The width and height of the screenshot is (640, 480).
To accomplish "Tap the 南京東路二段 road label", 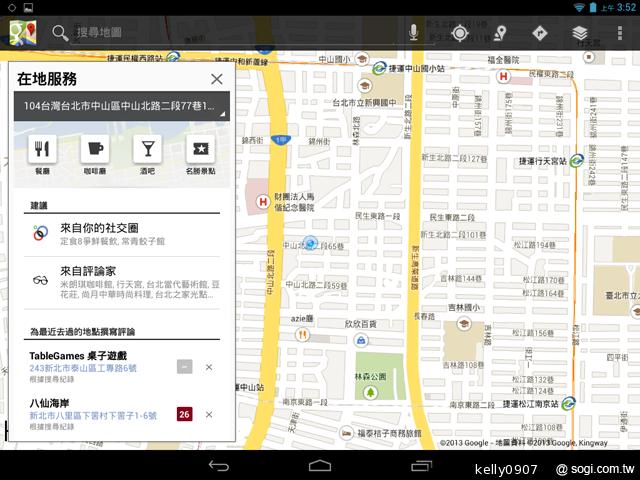I will (x=472, y=404).
